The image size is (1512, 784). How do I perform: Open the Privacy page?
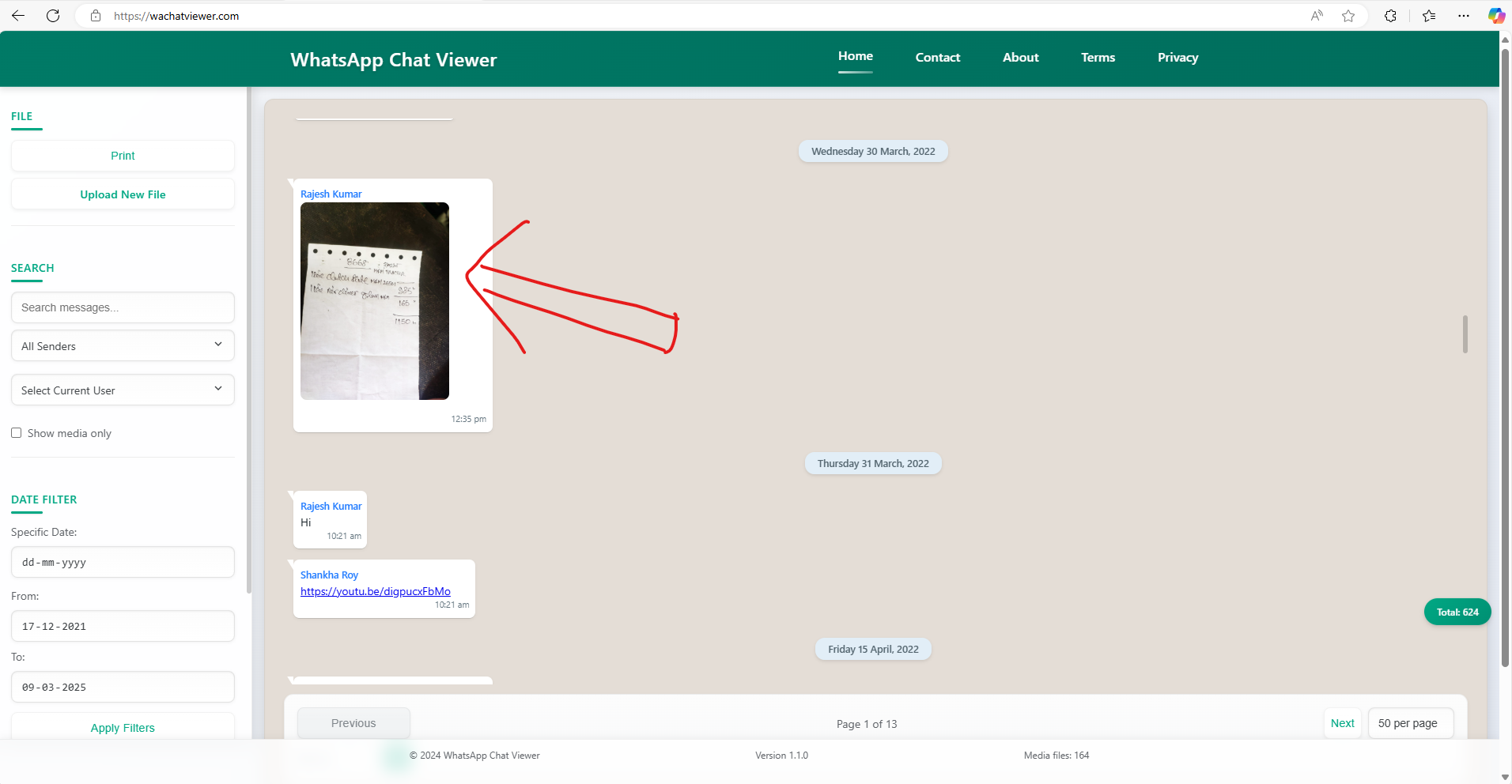click(x=1177, y=57)
